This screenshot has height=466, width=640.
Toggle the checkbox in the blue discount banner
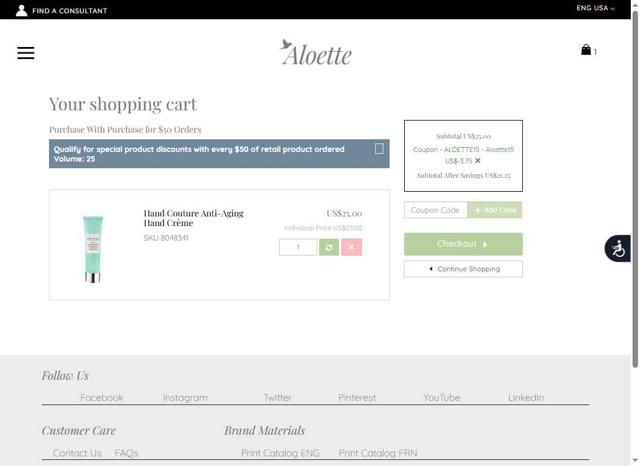click(x=379, y=149)
